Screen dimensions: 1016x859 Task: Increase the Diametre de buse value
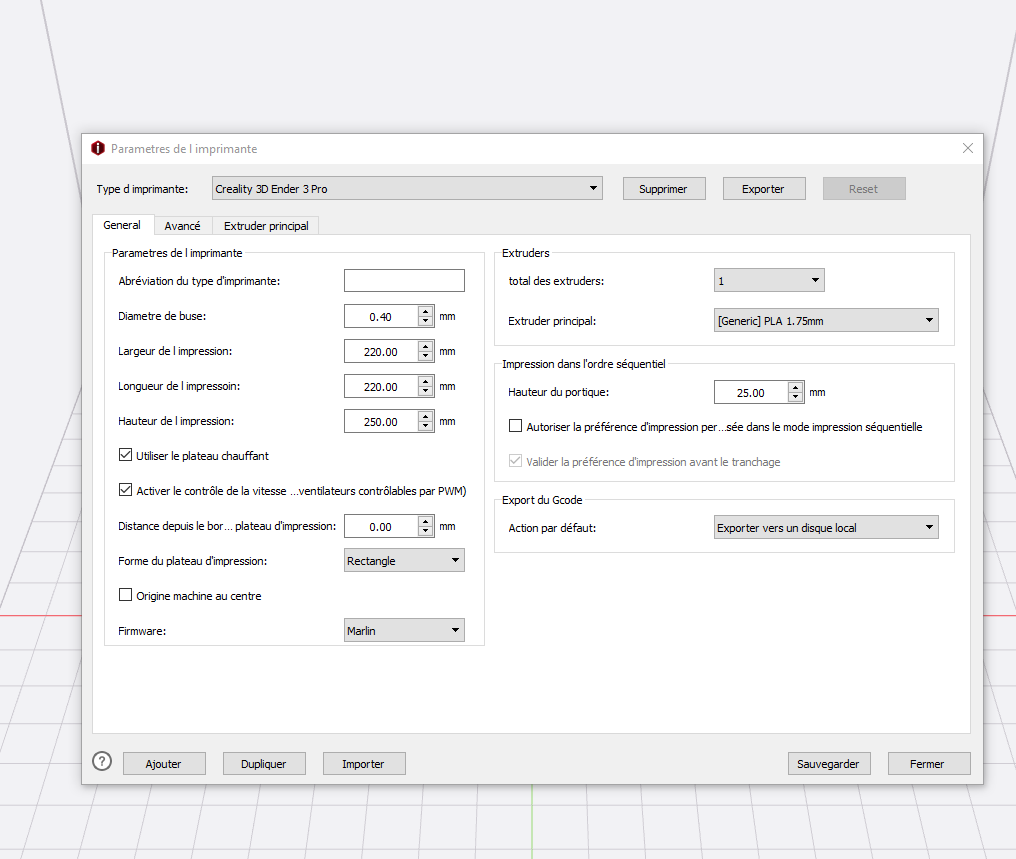425,311
